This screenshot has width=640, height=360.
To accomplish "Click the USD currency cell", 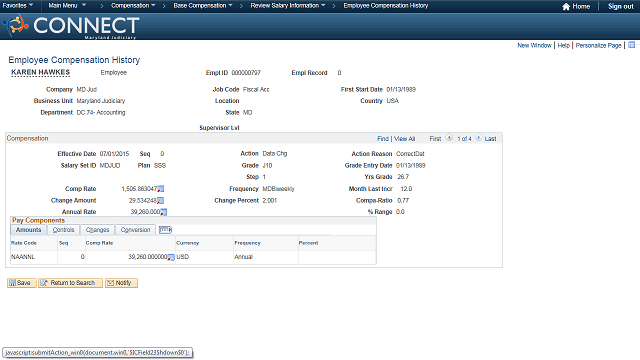I will click(182, 257).
